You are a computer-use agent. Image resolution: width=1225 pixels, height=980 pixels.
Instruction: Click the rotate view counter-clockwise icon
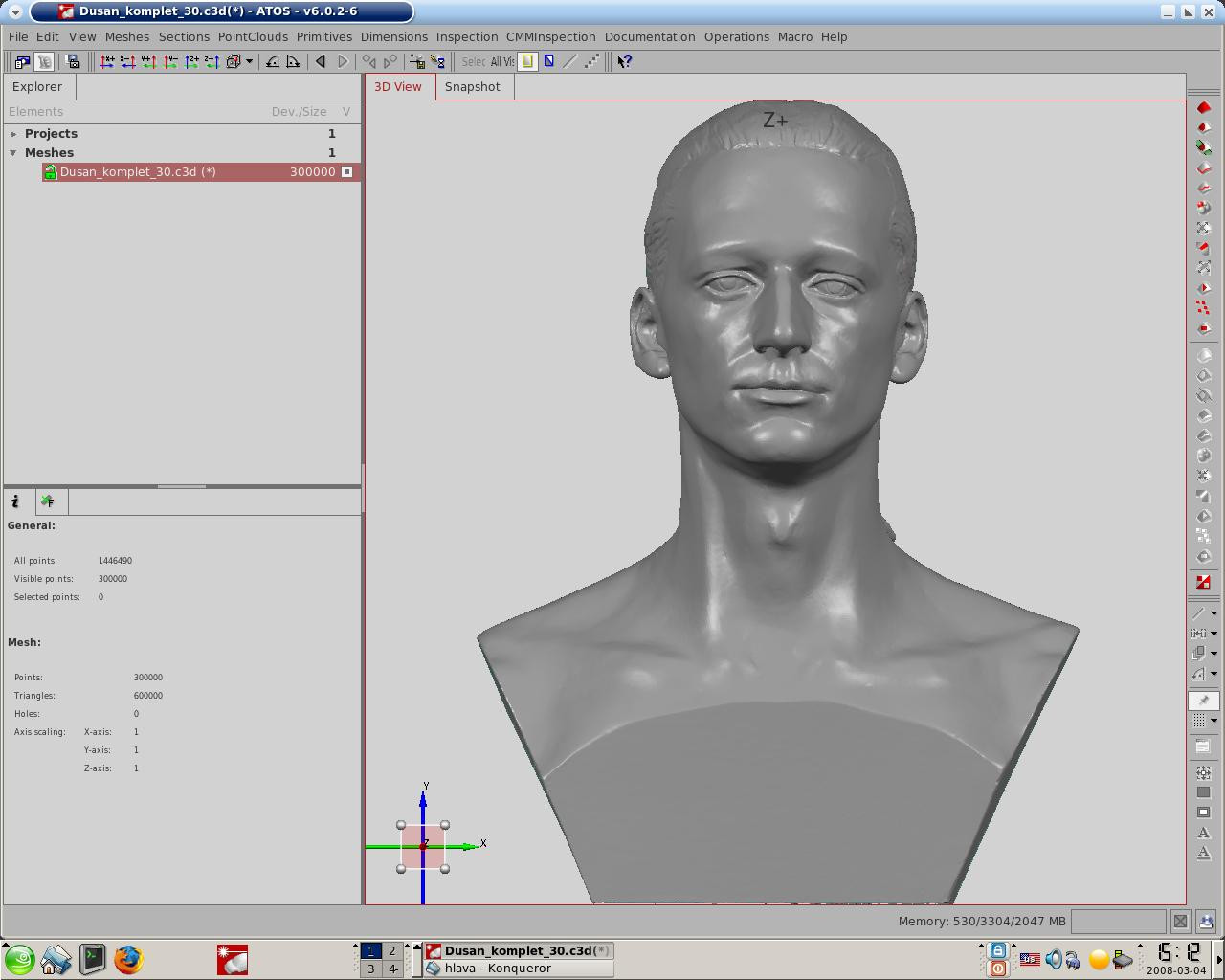(x=273, y=61)
